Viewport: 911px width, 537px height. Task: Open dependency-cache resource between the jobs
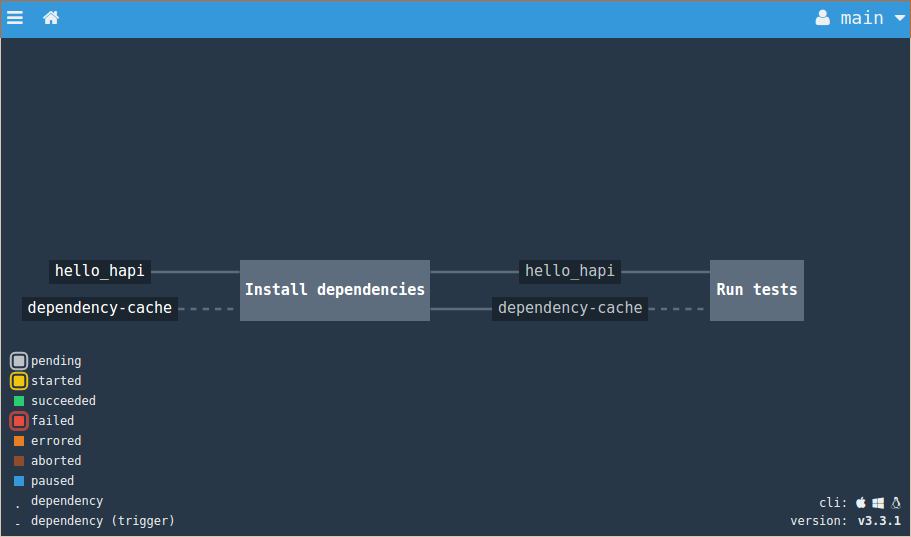(x=570, y=309)
